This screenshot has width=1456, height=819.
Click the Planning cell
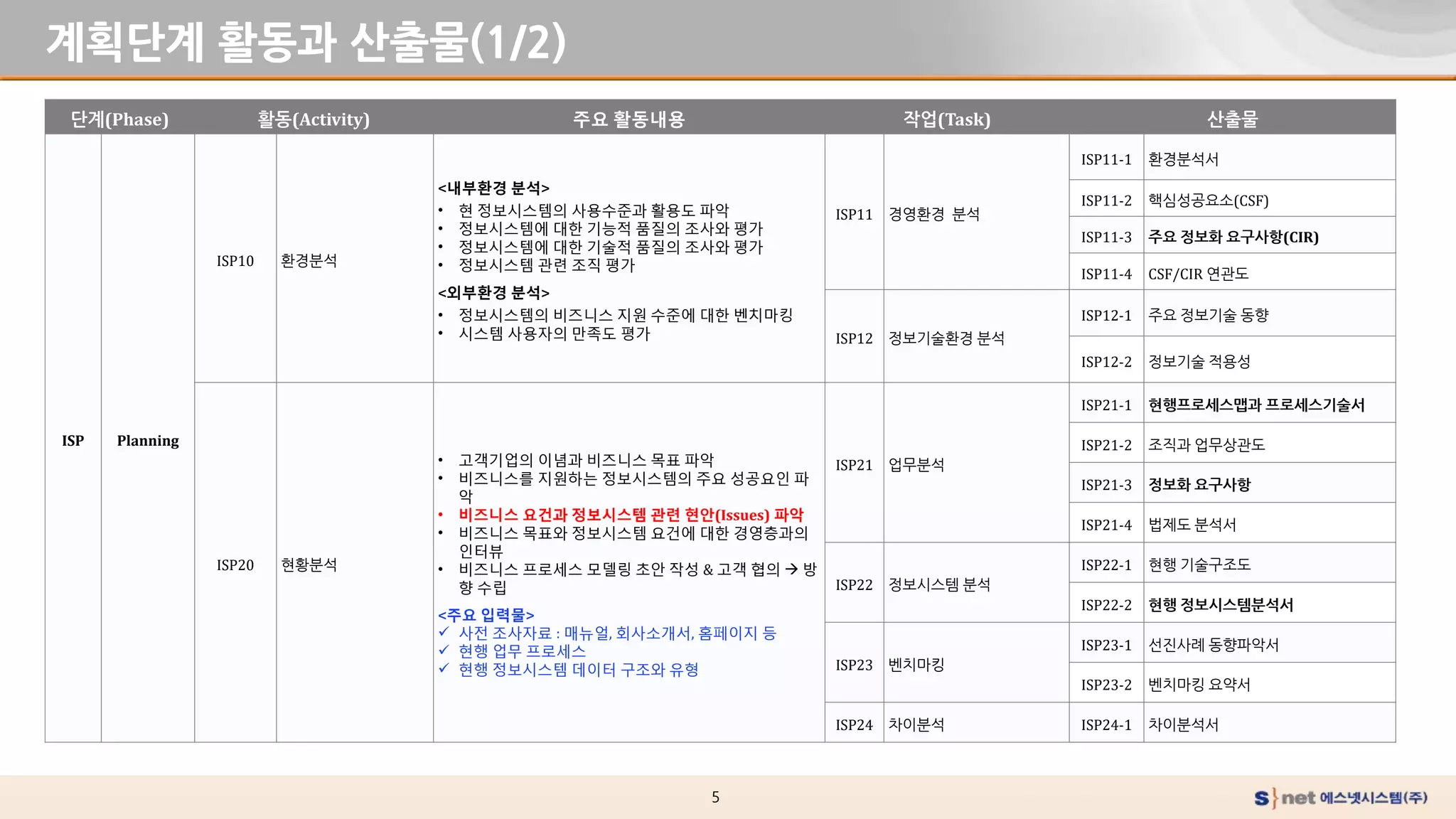[x=148, y=440]
